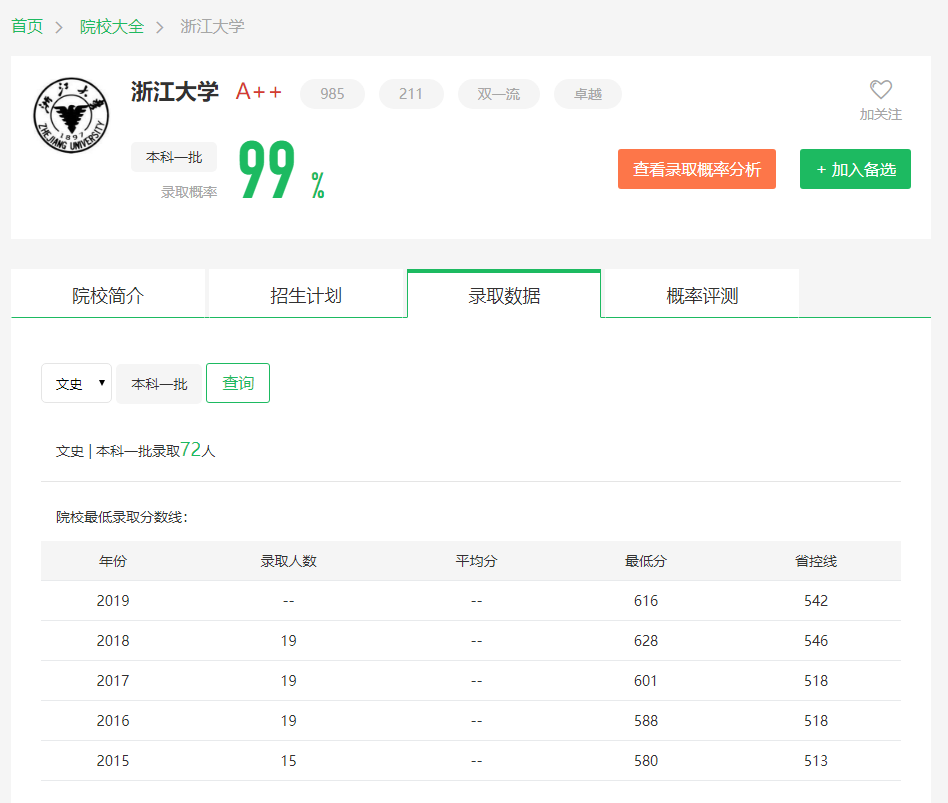Click the green 72 admitted count

tap(190, 449)
